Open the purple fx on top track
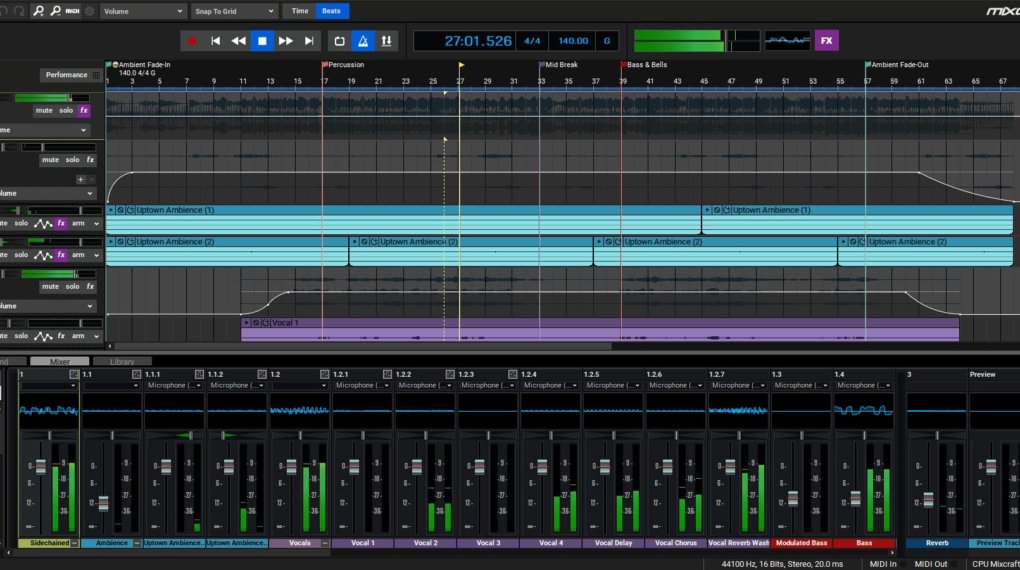The image size is (1020, 570). coord(84,111)
